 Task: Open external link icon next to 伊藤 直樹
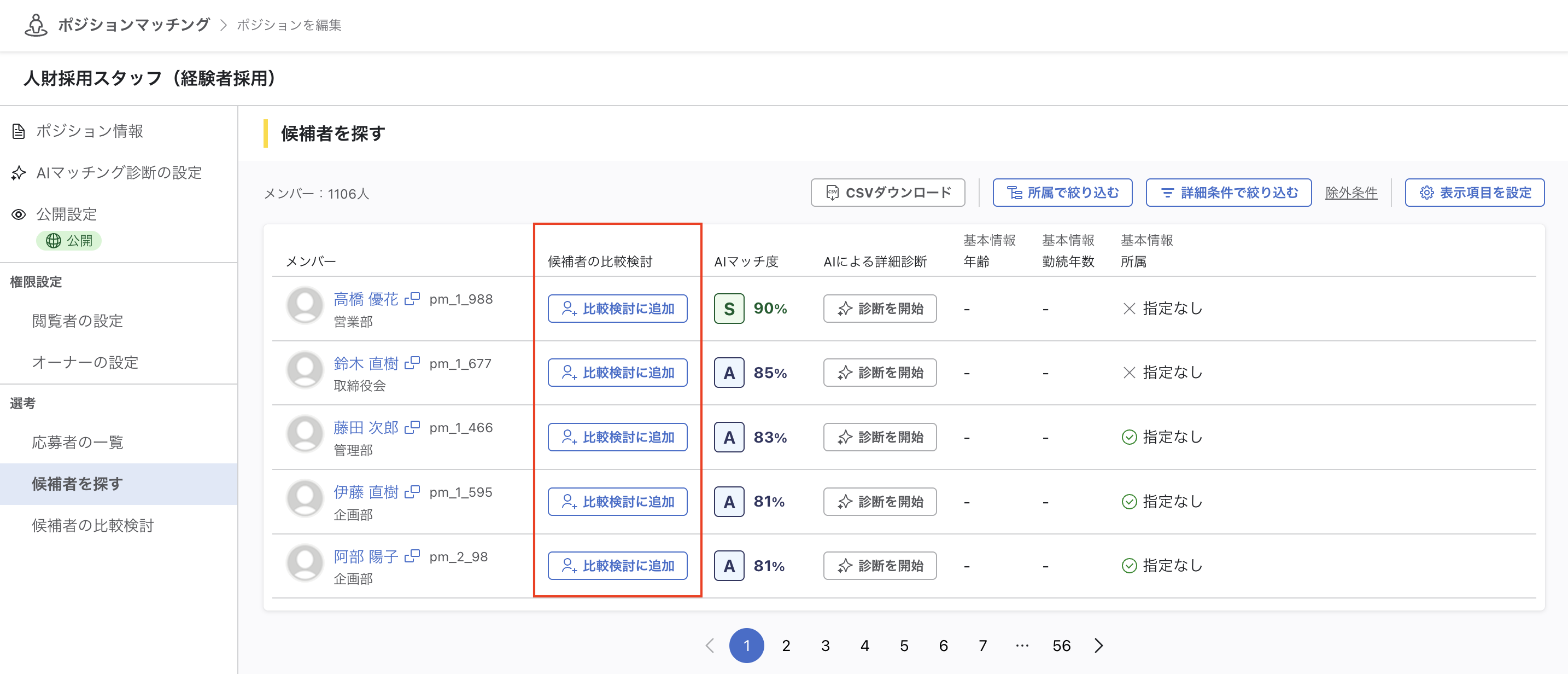pyautogui.click(x=412, y=492)
